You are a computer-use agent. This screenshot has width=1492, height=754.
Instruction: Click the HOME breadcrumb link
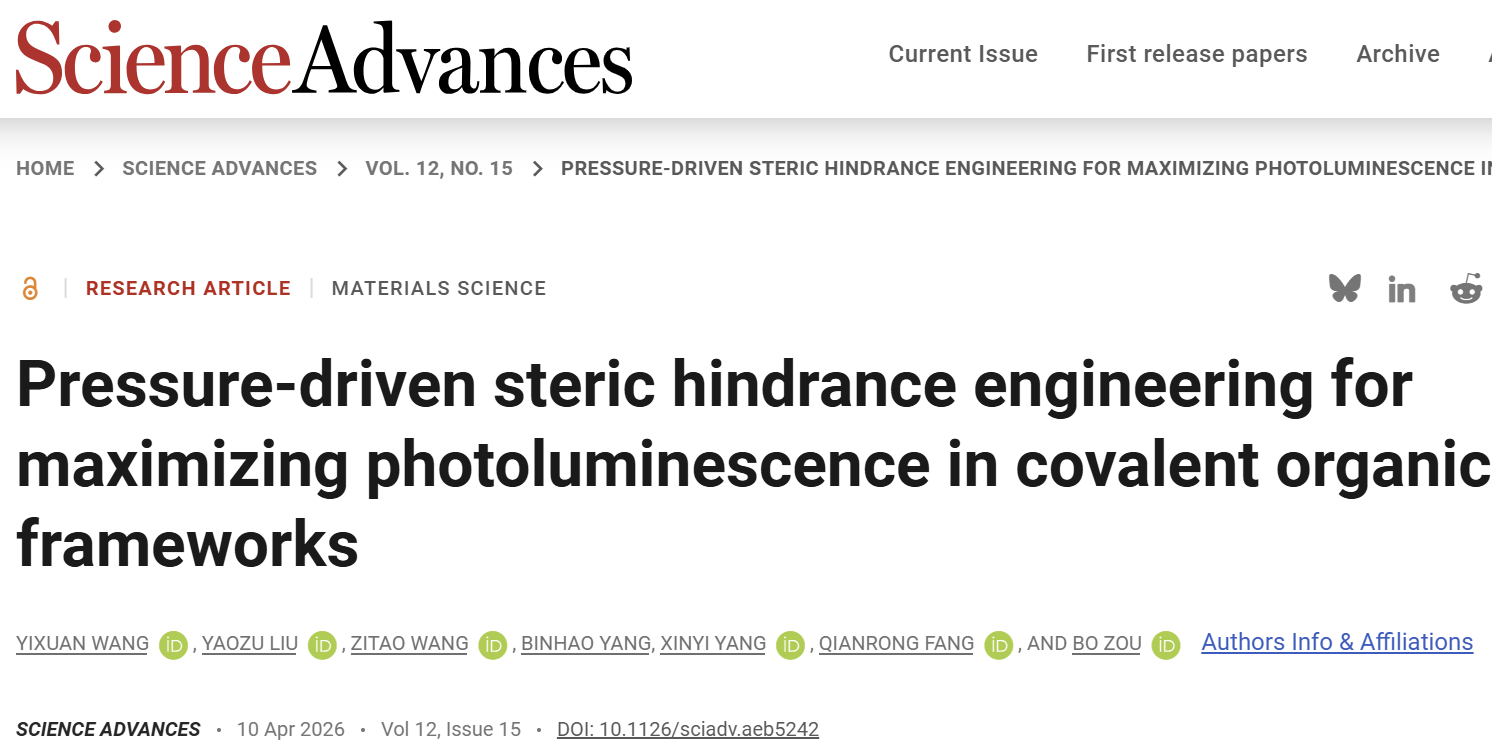[45, 169]
